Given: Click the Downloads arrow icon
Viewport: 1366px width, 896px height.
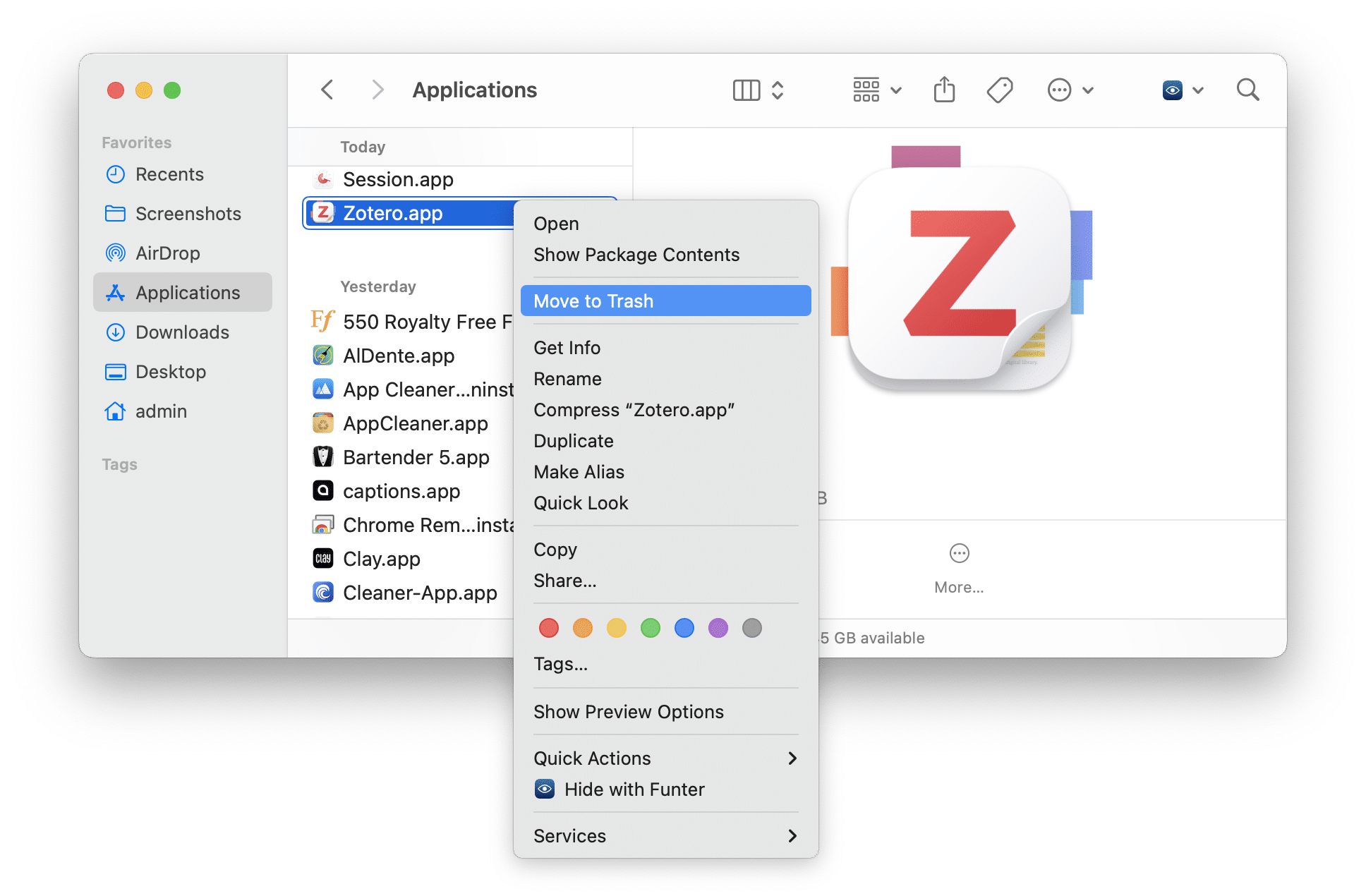Looking at the screenshot, I should pyautogui.click(x=115, y=332).
